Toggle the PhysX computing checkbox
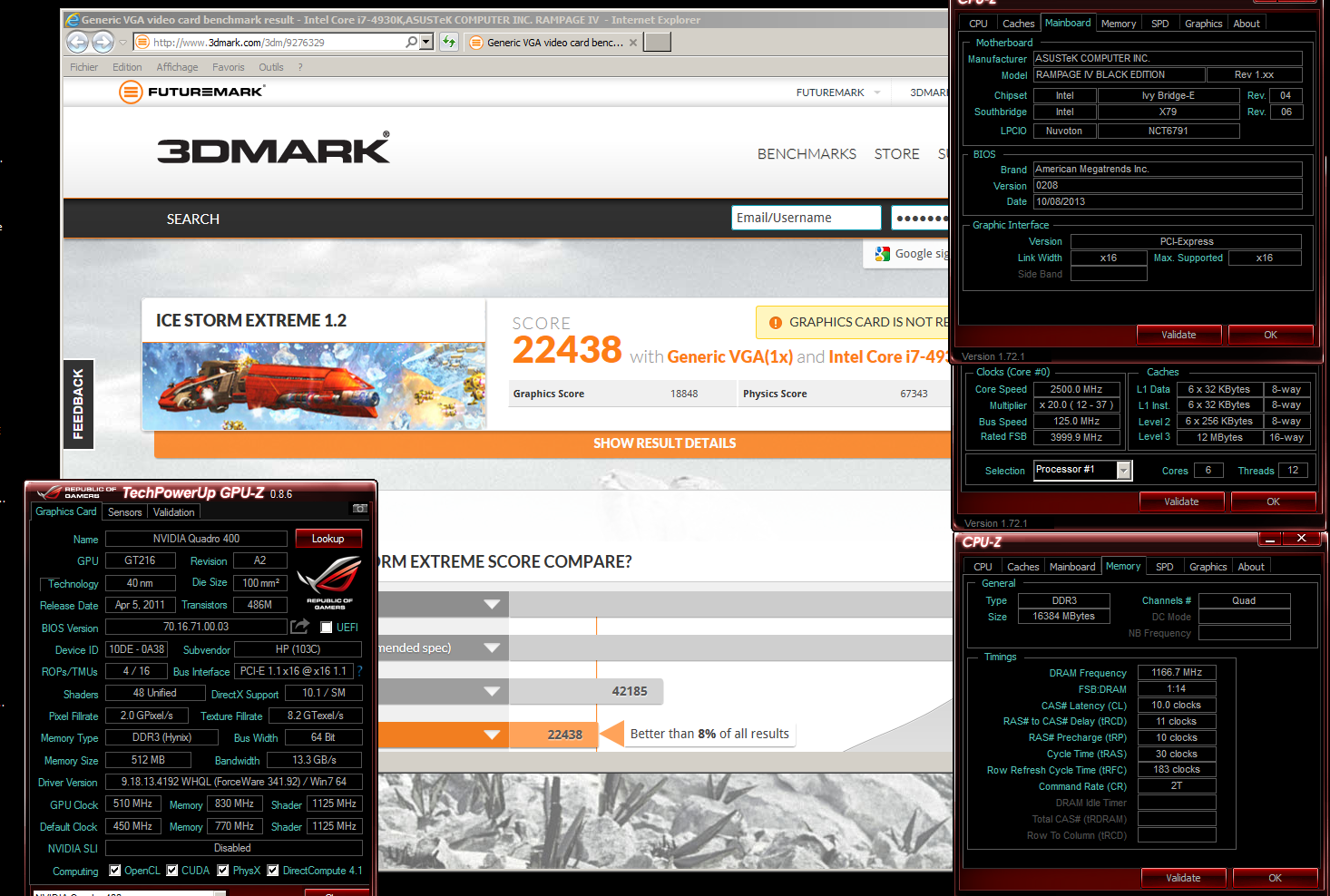The width and height of the screenshot is (1330, 896). point(223,870)
